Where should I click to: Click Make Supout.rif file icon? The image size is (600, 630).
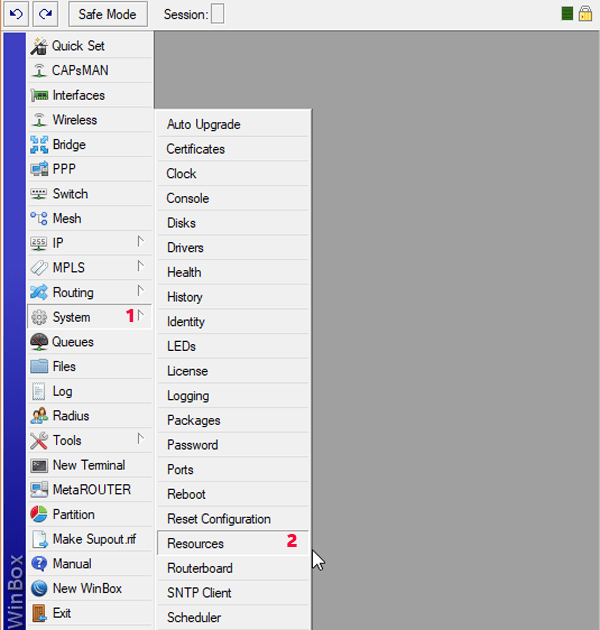(x=39, y=539)
